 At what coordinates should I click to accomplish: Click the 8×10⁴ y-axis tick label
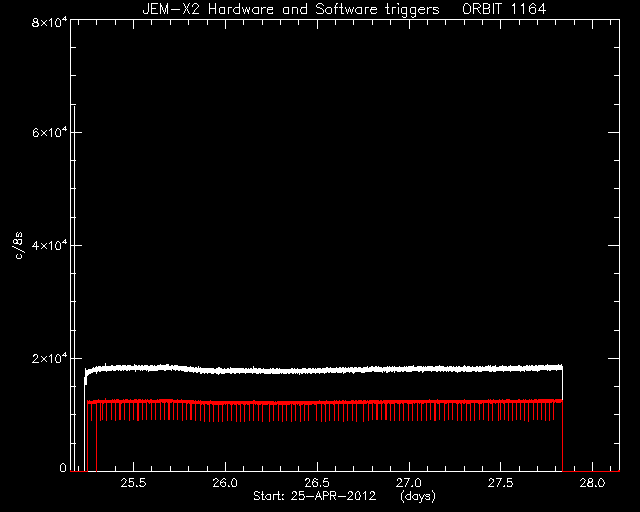[49, 22]
